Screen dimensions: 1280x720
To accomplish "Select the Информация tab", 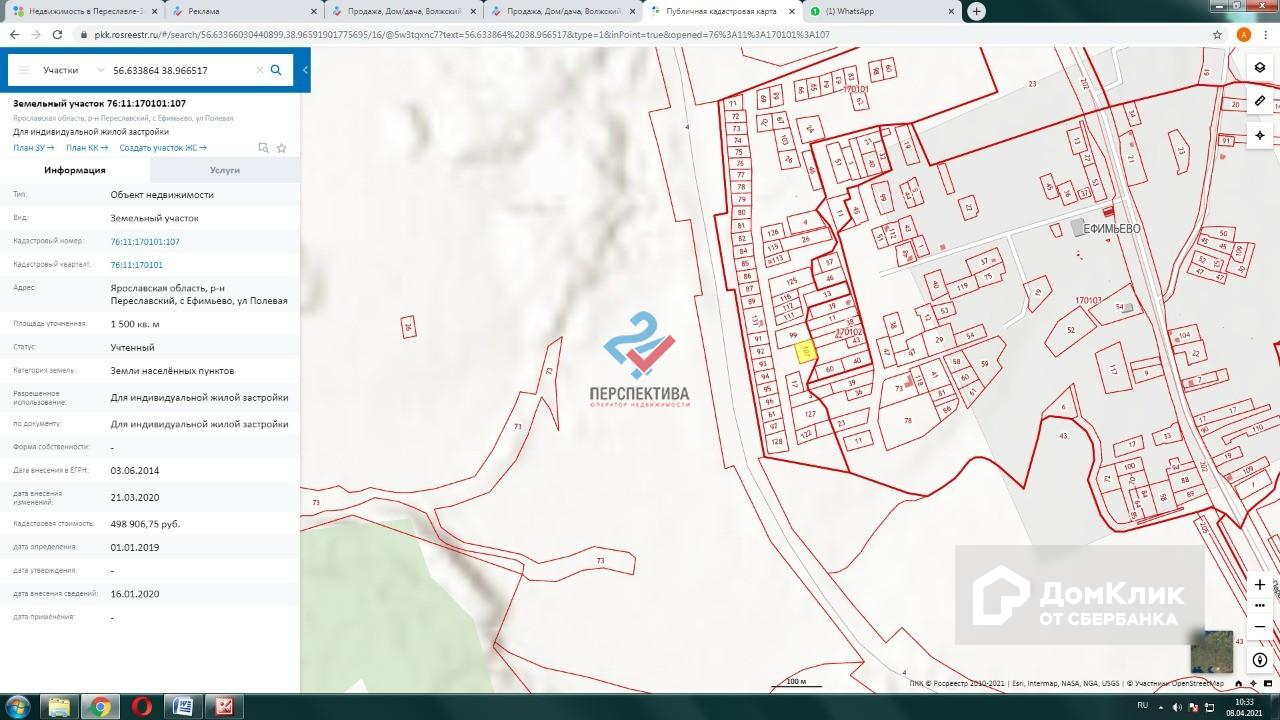I will pyautogui.click(x=75, y=170).
